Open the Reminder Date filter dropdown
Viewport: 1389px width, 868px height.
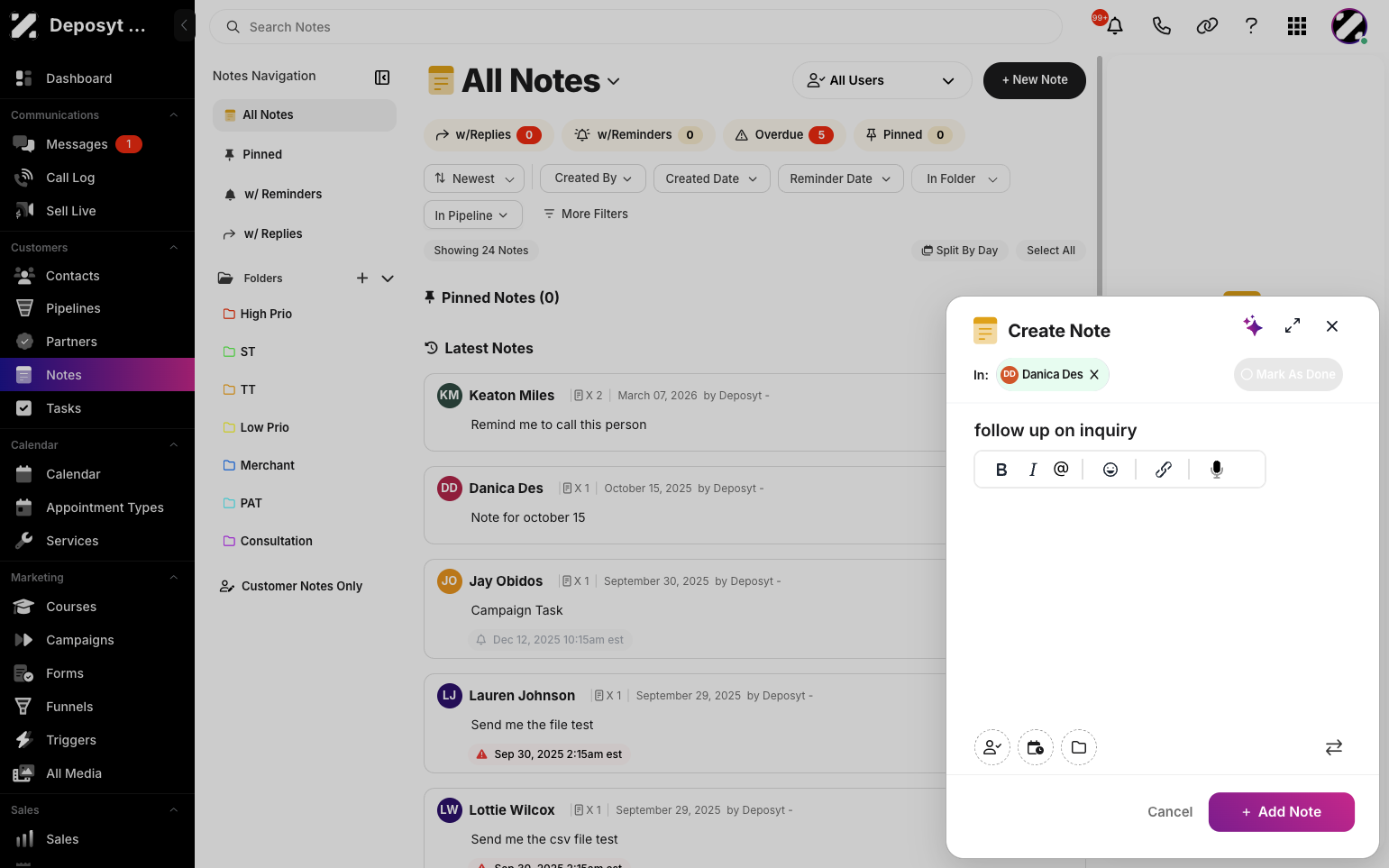click(840, 178)
